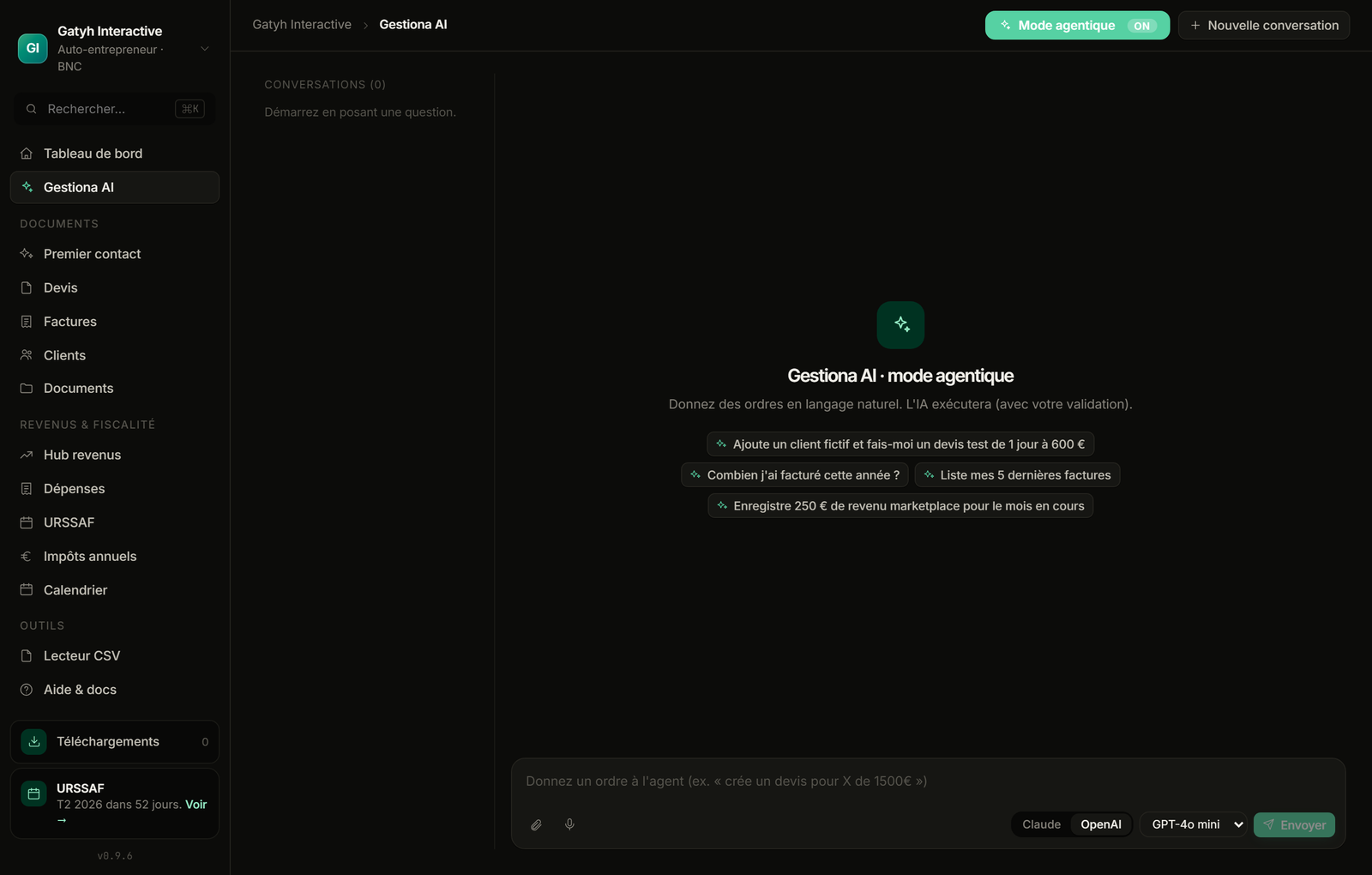Click the plus icon in Nouvelle conversation
Image resolution: width=1372 pixels, height=875 pixels.
[1195, 26]
